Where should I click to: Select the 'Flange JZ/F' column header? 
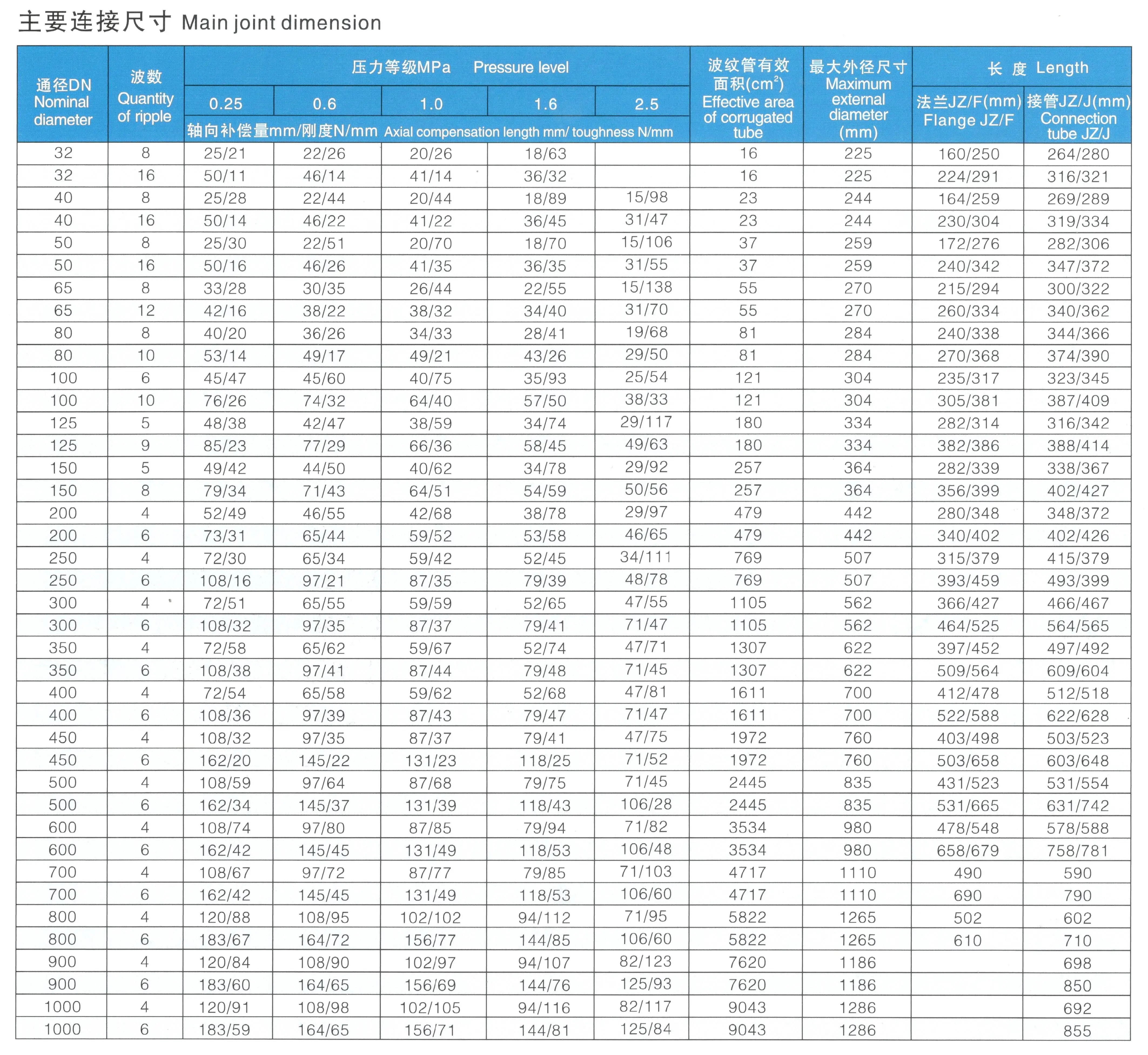968,115
